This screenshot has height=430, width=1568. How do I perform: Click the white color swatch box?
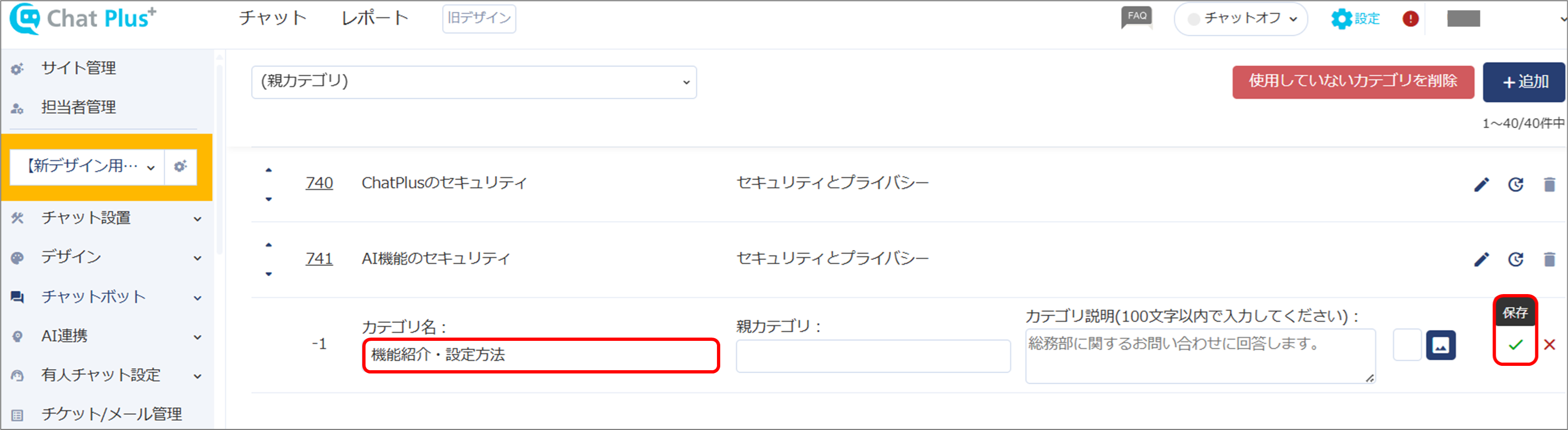[x=1407, y=345]
